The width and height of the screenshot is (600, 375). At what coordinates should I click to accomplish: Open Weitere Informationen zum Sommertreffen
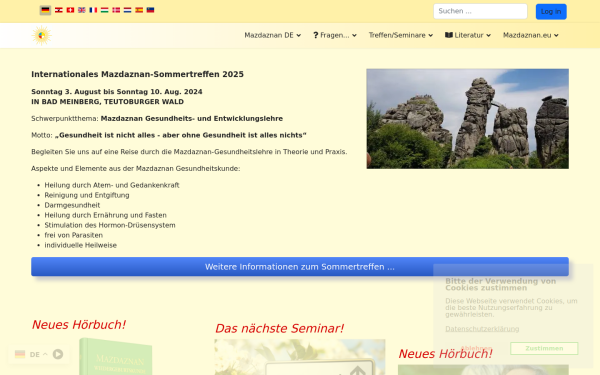300,267
